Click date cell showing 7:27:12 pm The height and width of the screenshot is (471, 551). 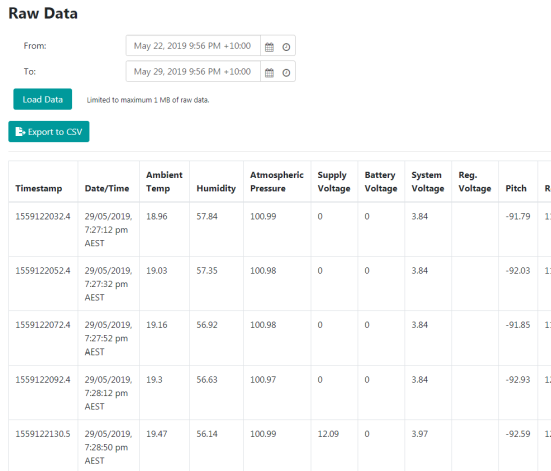[x=108, y=230]
